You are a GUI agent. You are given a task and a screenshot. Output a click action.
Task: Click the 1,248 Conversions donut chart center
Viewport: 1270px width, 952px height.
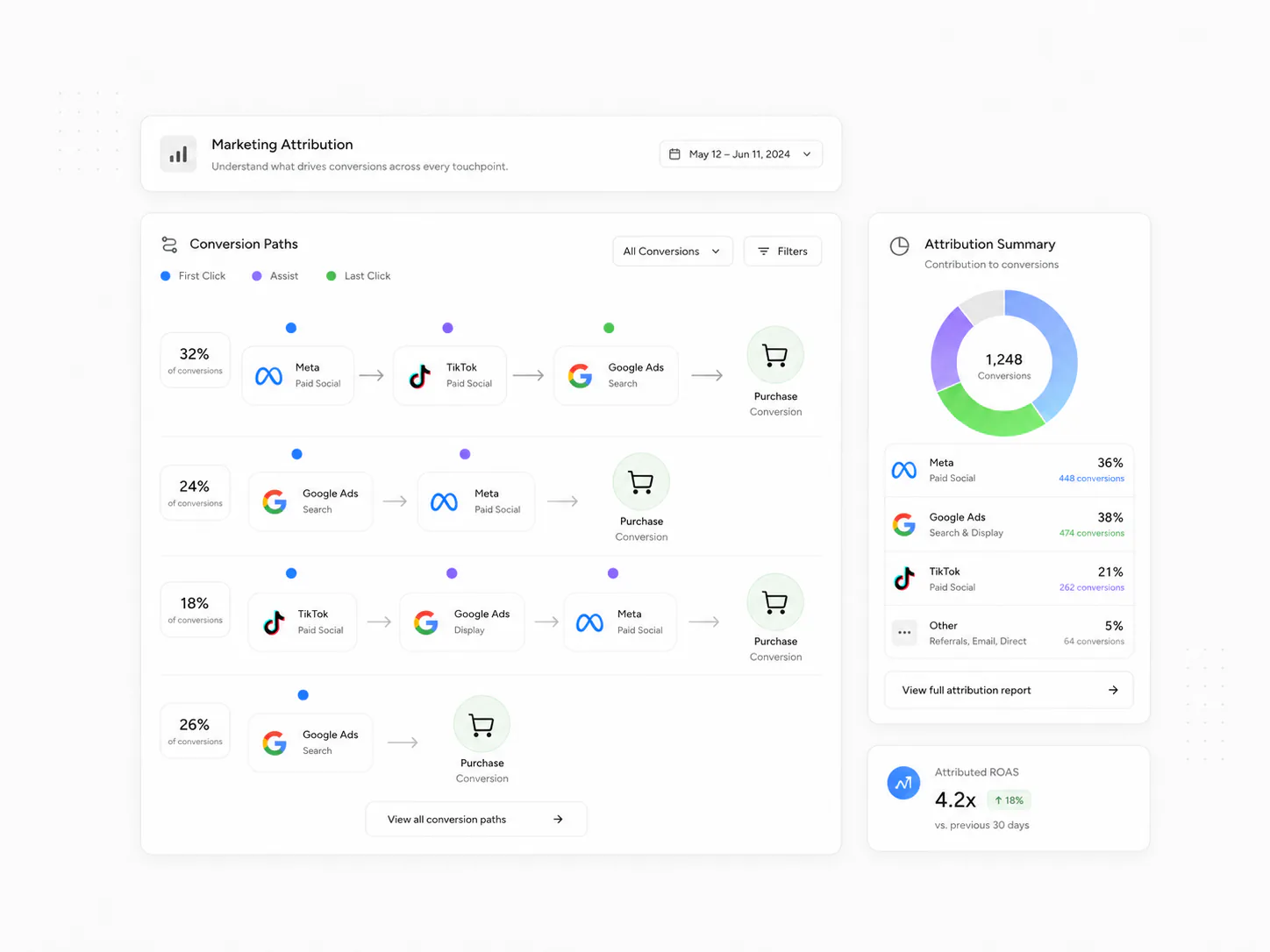point(1004,366)
